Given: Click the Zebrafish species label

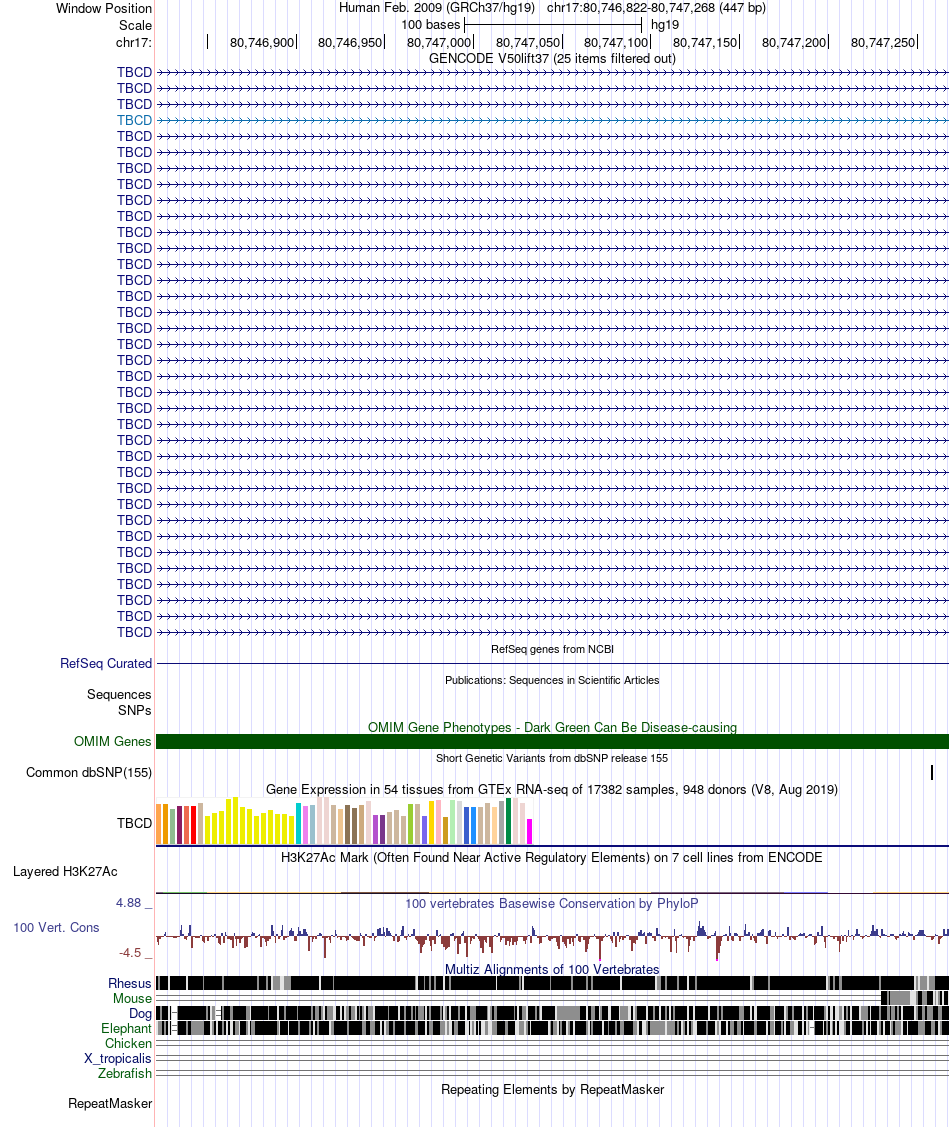Looking at the screenshot, I should click(x=125, y=1073).
